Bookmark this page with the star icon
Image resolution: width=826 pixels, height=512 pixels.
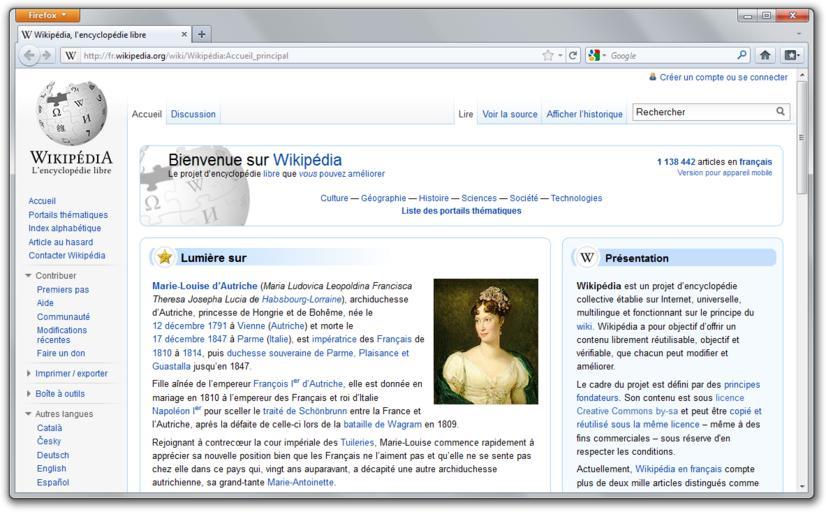pos(548,56)
